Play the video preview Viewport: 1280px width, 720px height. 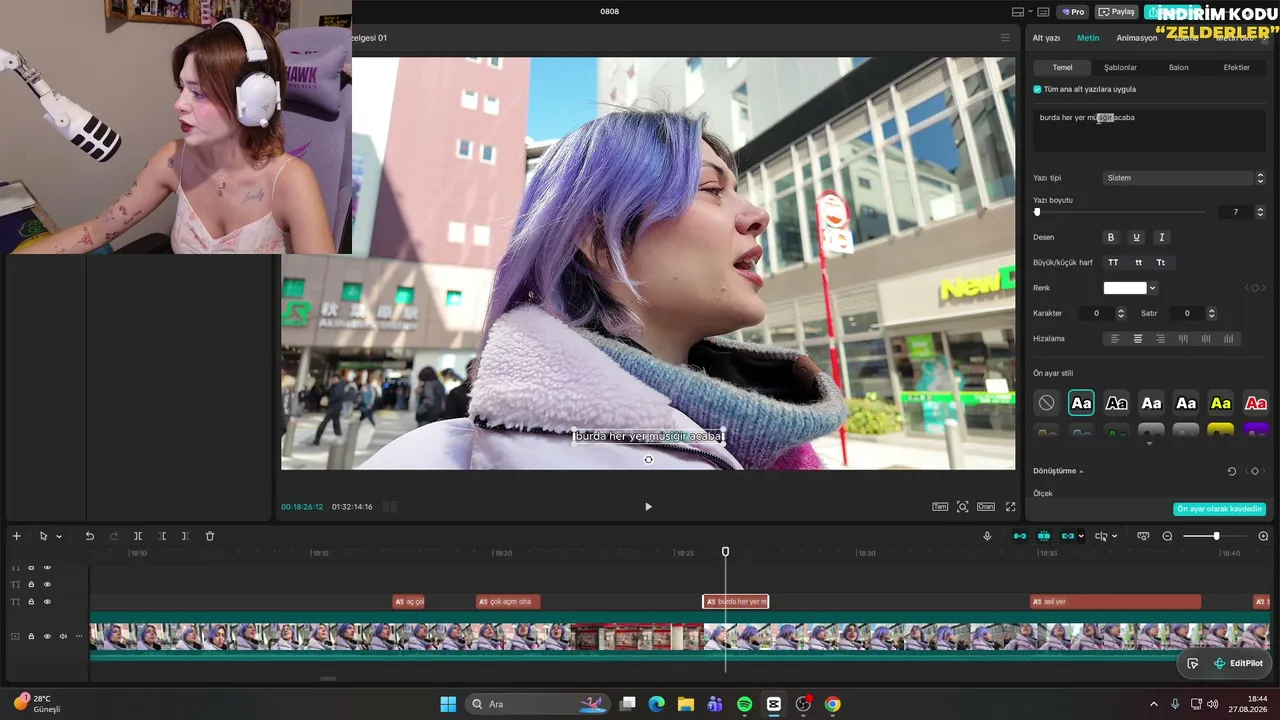pyautogui.click(x=648, y=507)
